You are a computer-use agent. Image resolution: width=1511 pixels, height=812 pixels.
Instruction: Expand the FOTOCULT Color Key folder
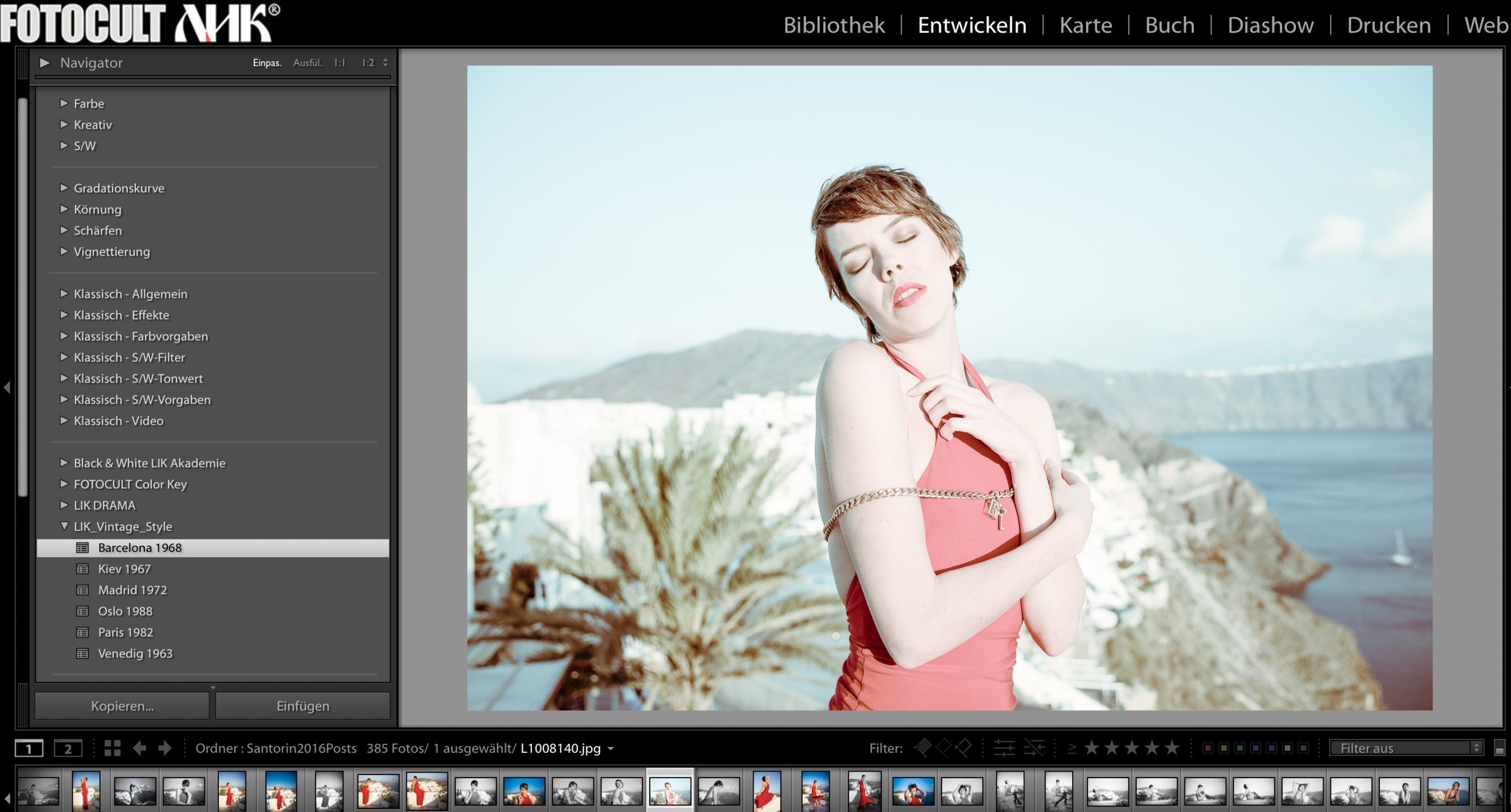click(x=63, y=484)
